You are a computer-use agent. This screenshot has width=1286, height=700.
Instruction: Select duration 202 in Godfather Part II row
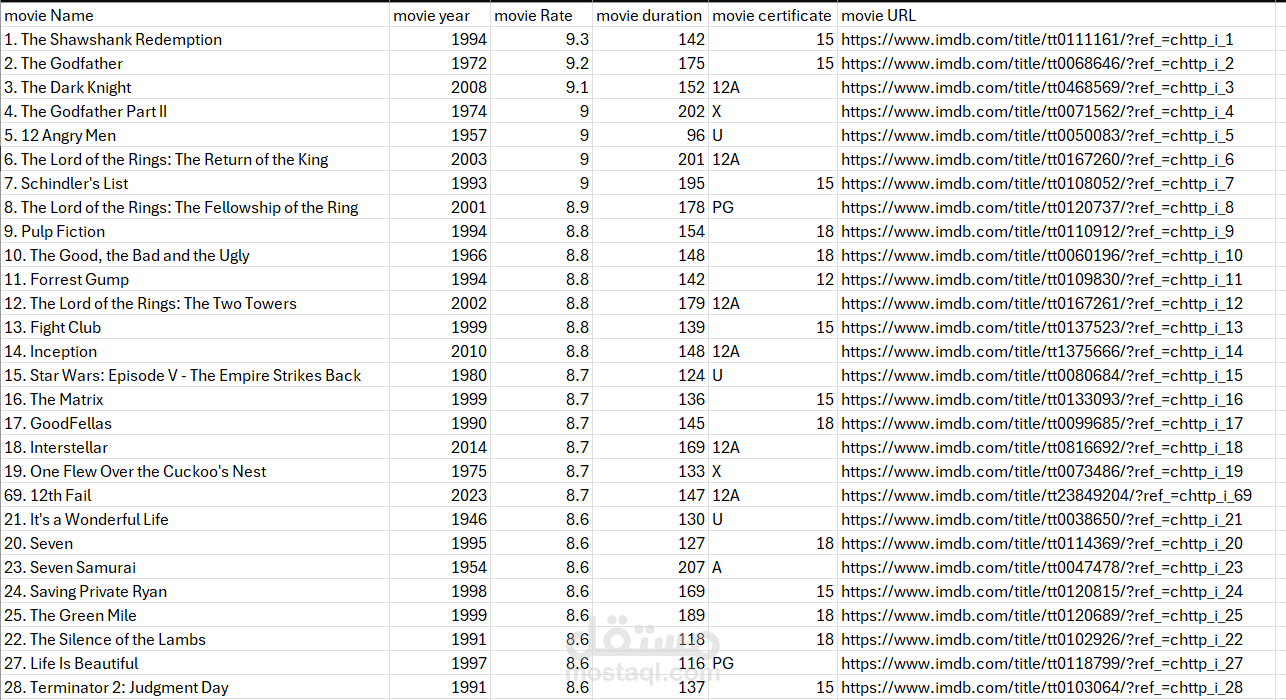click(x=650, y=111)
